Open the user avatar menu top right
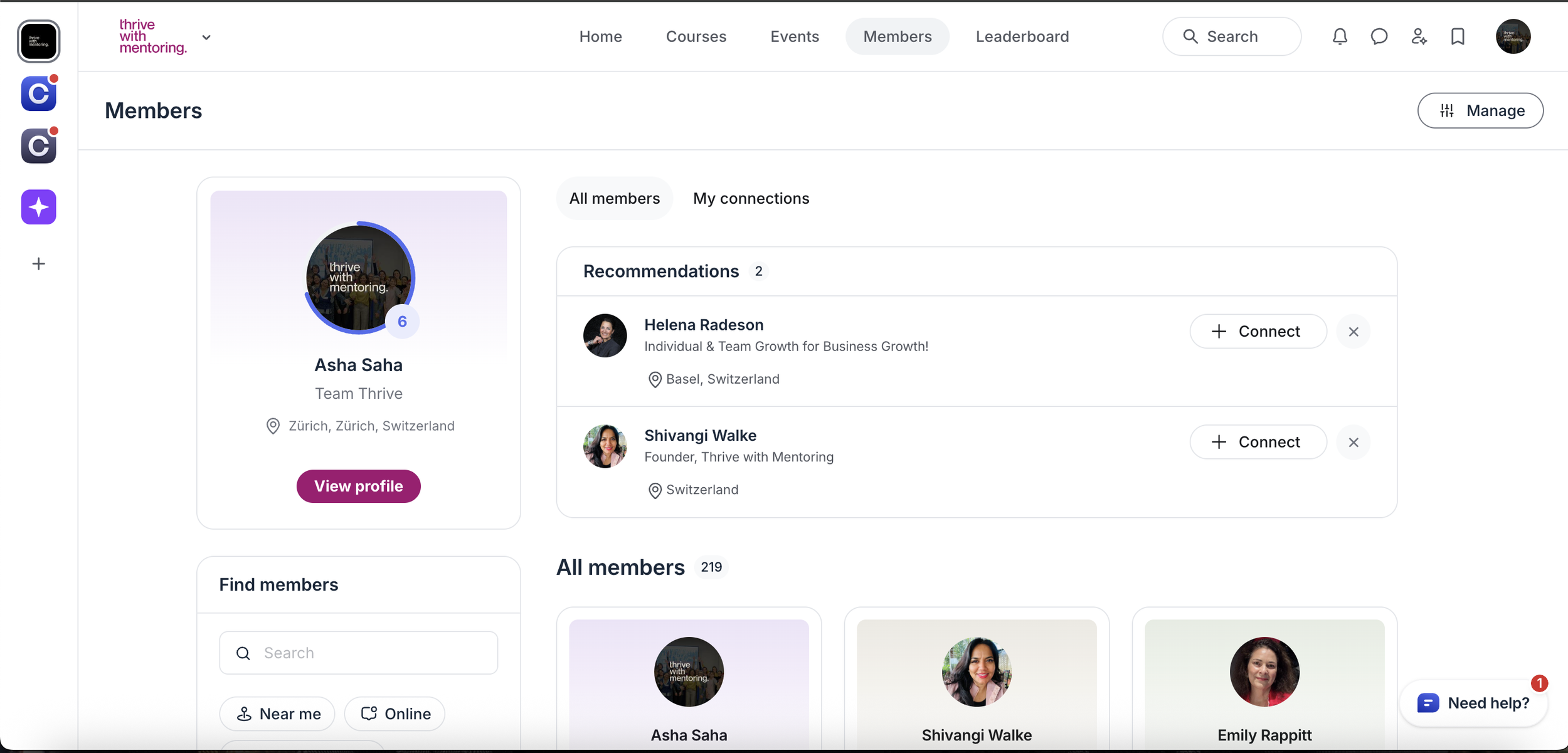This screenshot has height=753, width=1568. (x=1513, y=36)
